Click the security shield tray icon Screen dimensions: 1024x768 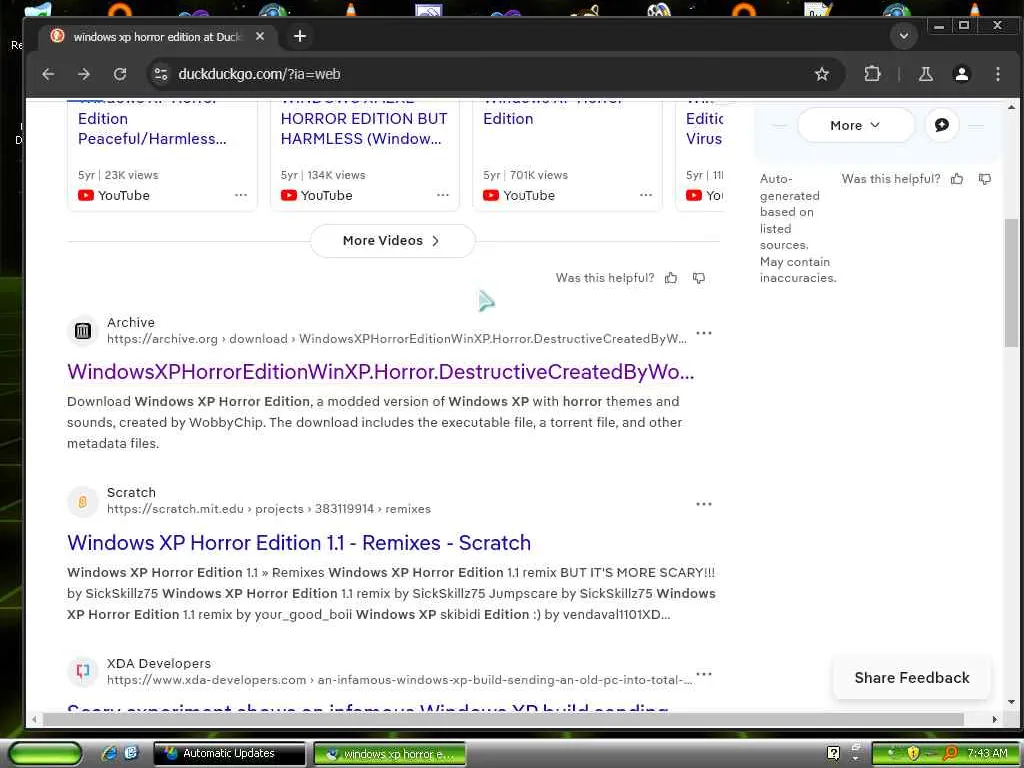[x=913, y=753]
